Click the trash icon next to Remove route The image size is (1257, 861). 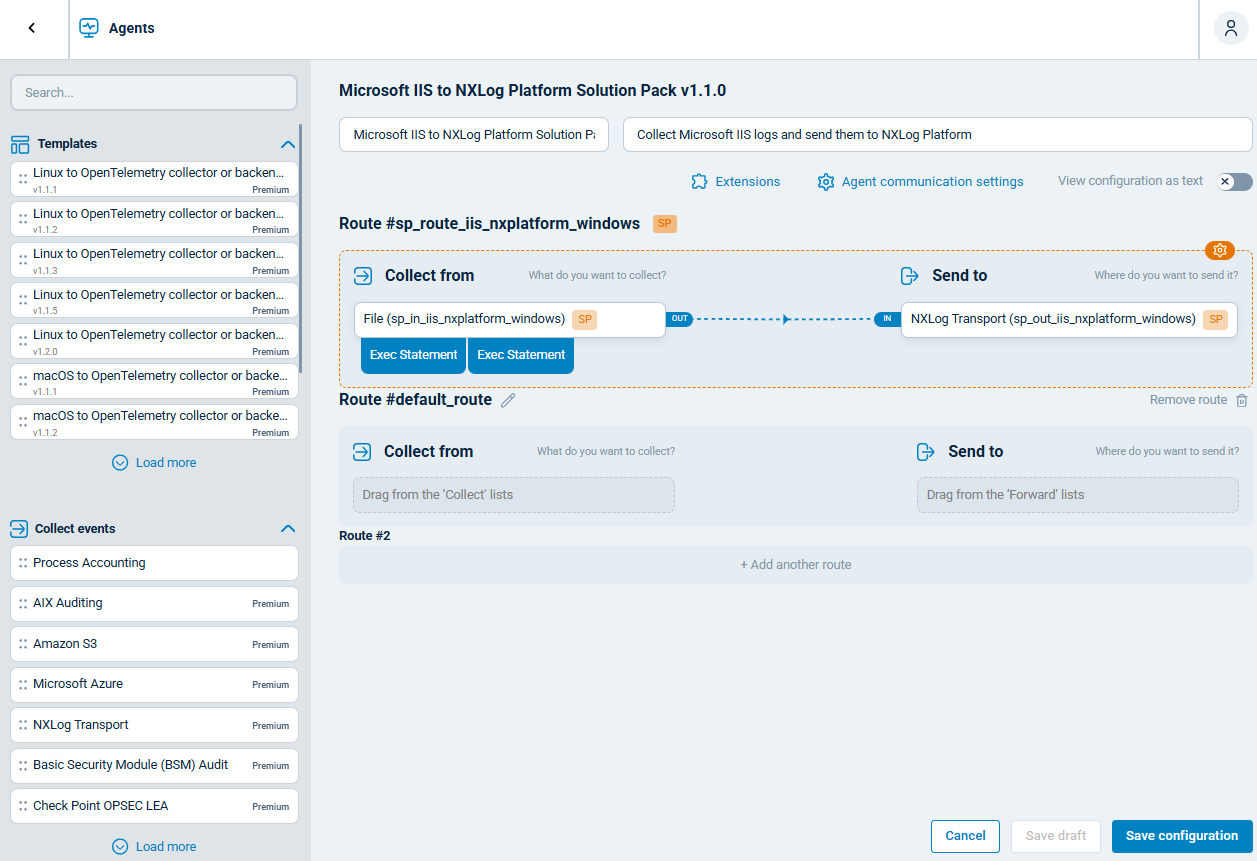pyautogui.click(x=1242, y=400)
